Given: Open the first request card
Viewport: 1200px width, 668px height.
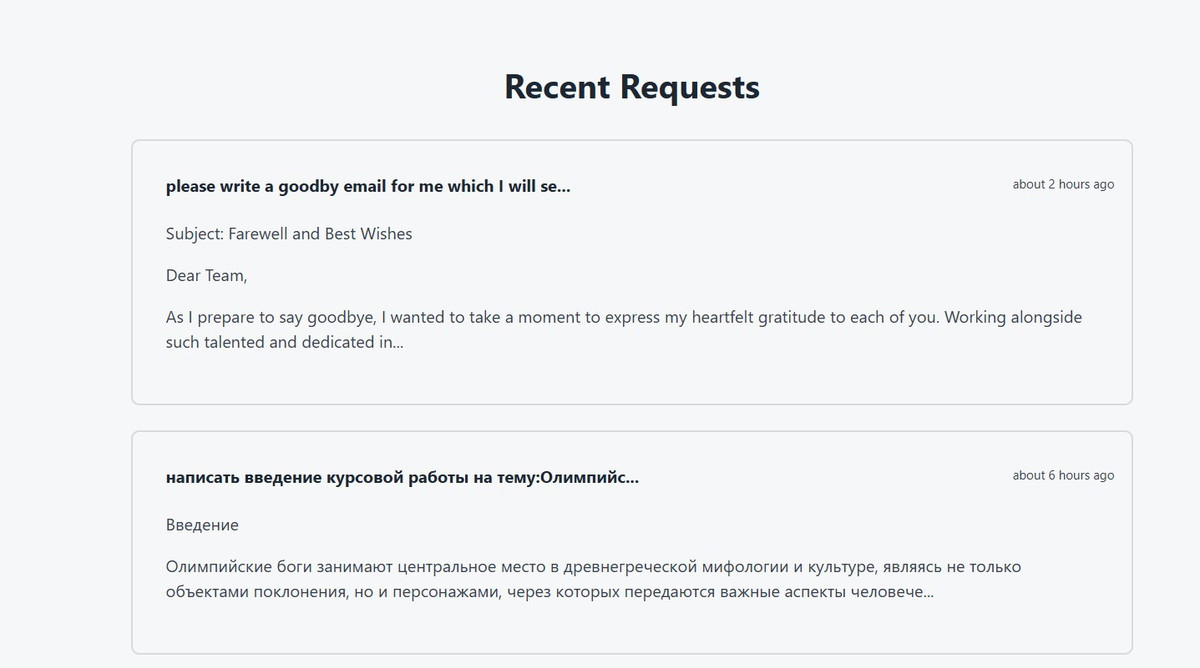Looking at the screenshot, I should pos(632,272).
